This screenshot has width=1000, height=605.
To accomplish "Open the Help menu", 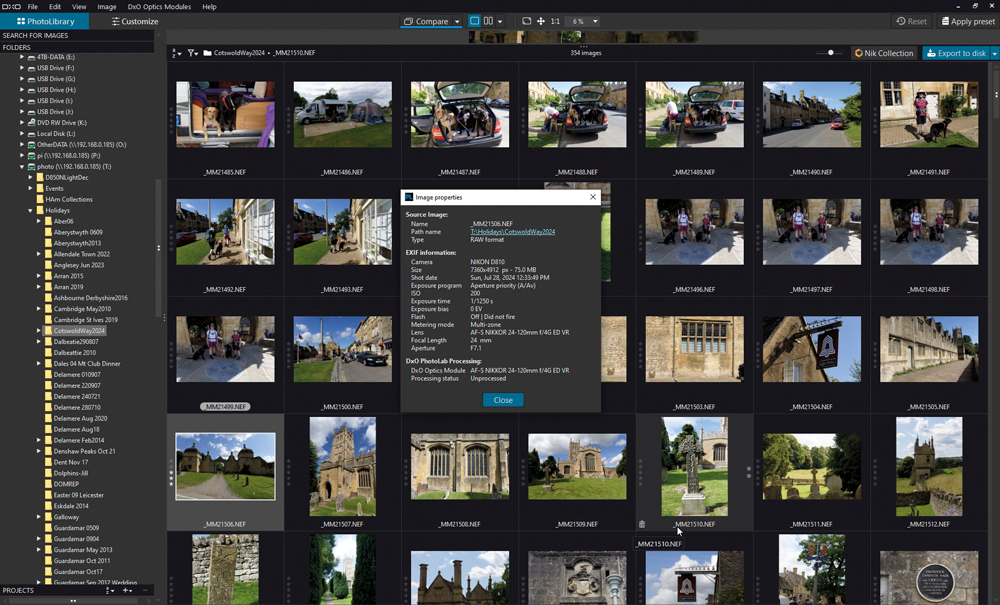I will click(x=209, y=6).
